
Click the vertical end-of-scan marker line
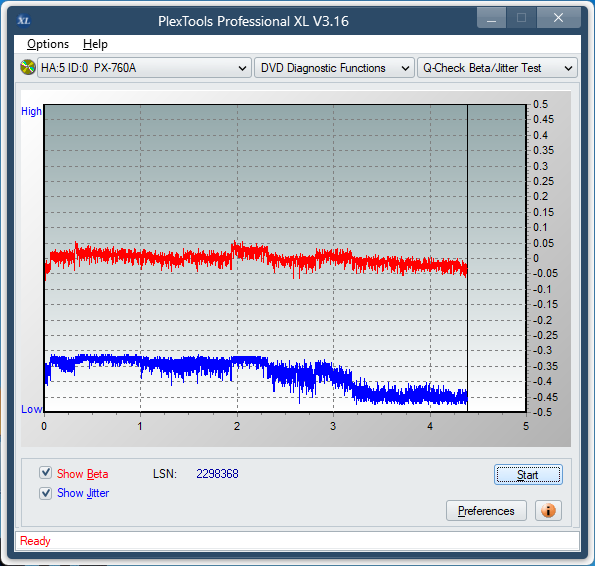(468, 258)
